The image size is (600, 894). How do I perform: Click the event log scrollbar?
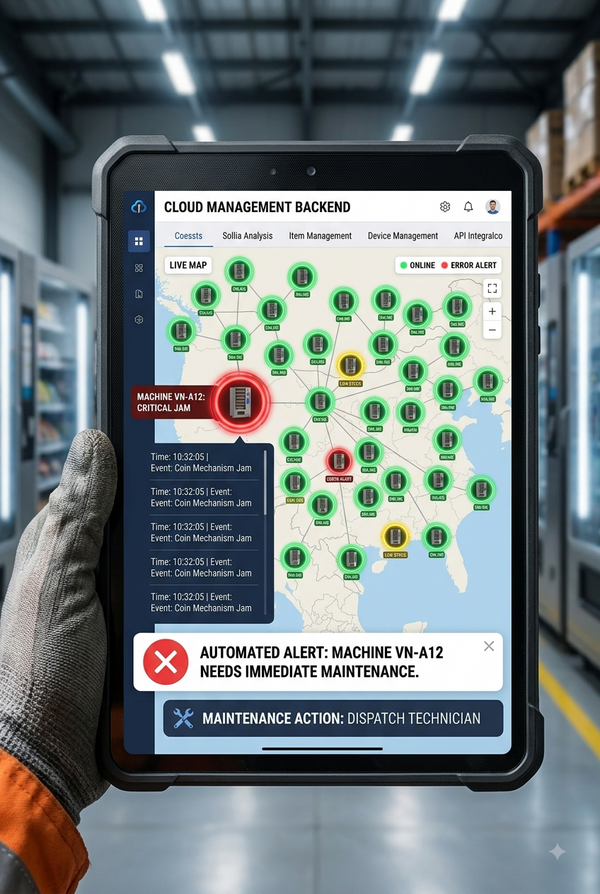click(x=265, y=483)
